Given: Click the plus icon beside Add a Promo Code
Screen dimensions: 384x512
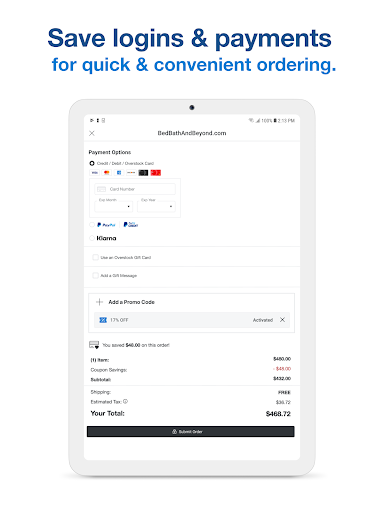Looking at the screenshot, I should [x=99, y=302].
